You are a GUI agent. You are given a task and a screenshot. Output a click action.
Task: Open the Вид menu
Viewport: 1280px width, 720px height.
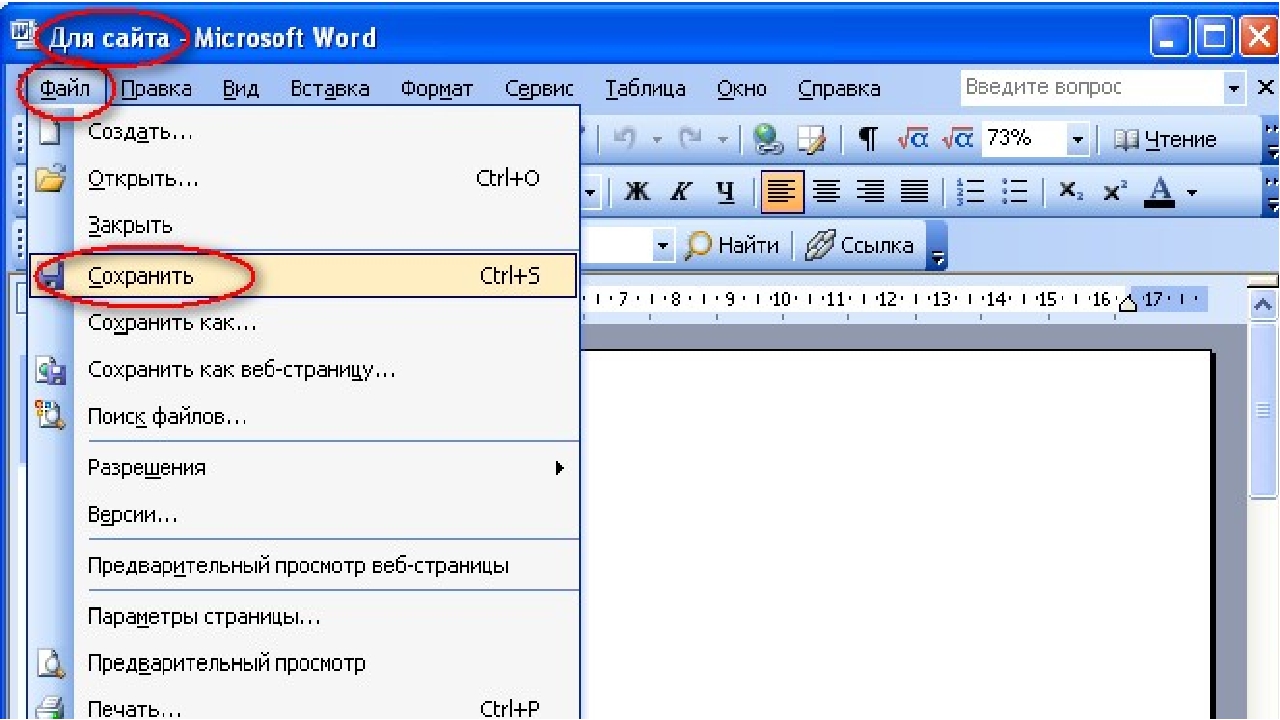[240, 89]
